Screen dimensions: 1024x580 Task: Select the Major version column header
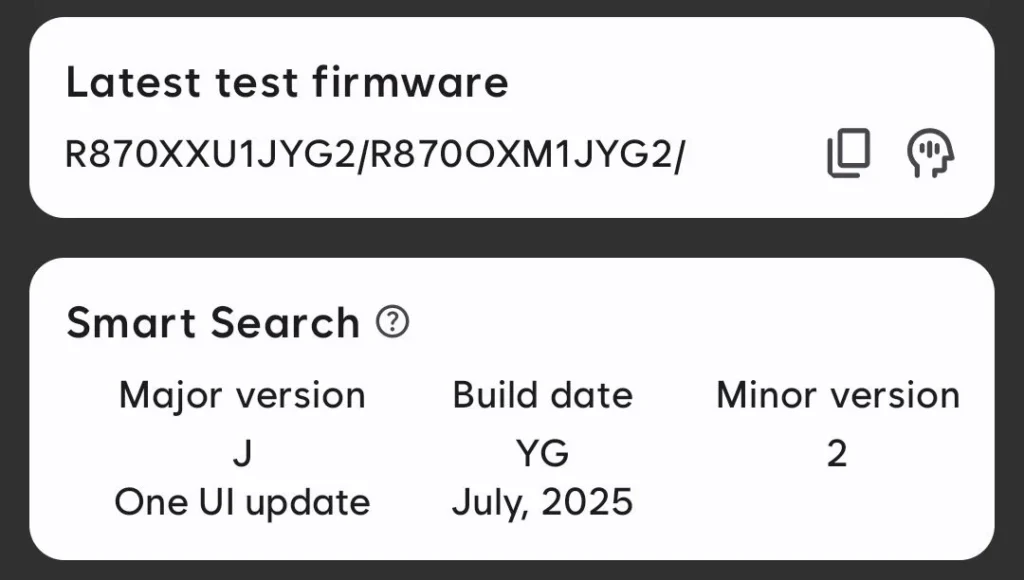tap(241, 395)
